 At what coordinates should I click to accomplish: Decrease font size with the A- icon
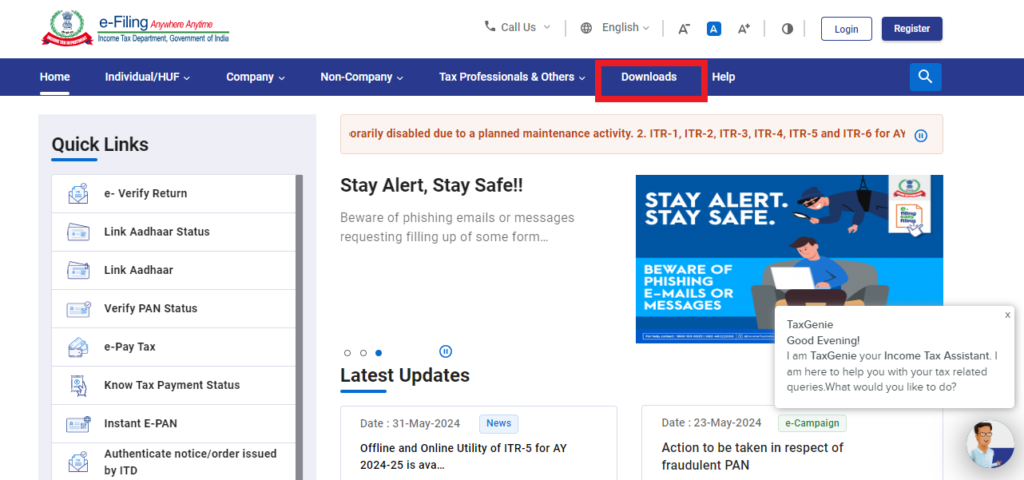(x=684, y=29)
